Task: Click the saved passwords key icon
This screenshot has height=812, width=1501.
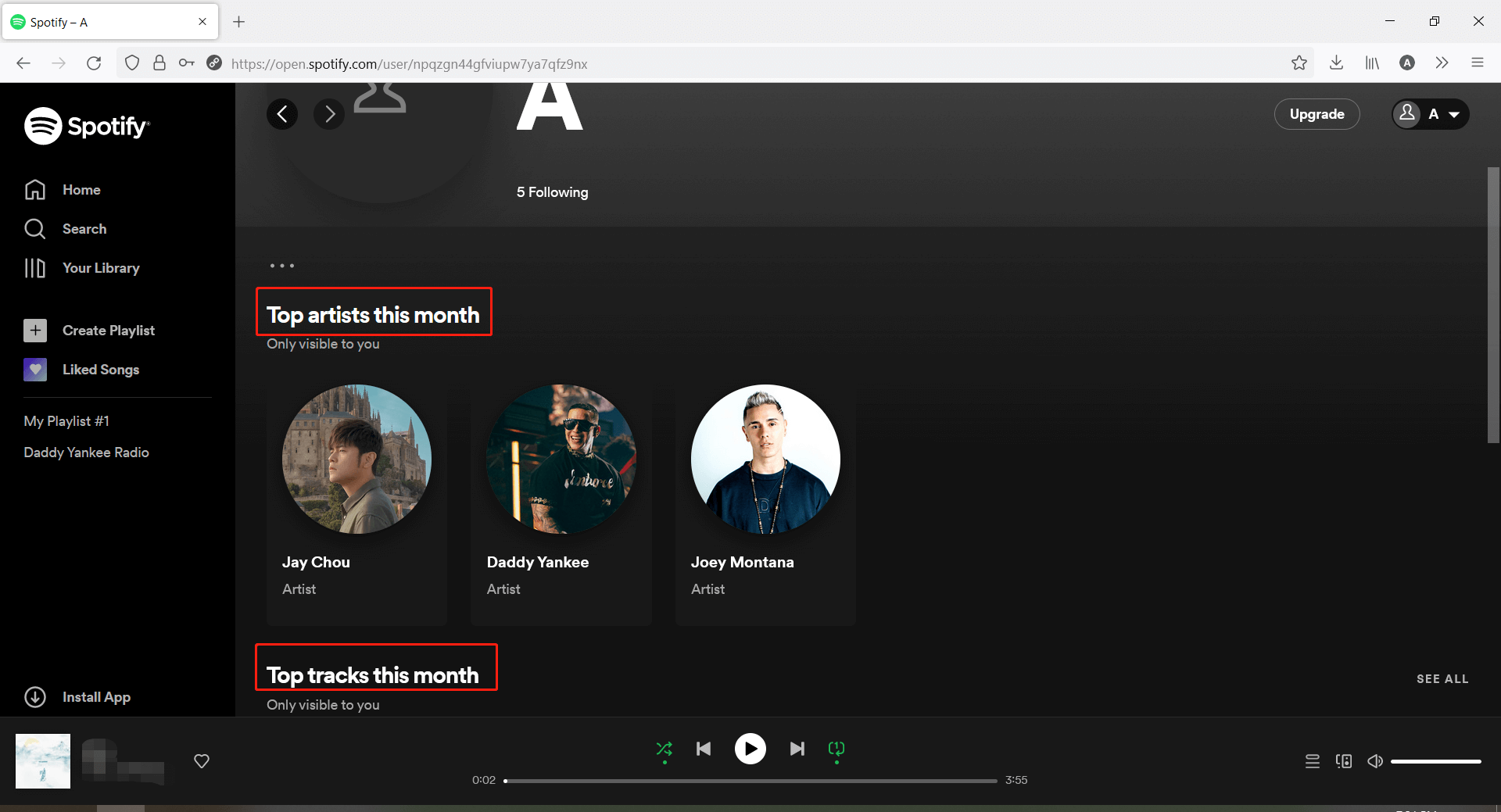Action: point(187,63)
